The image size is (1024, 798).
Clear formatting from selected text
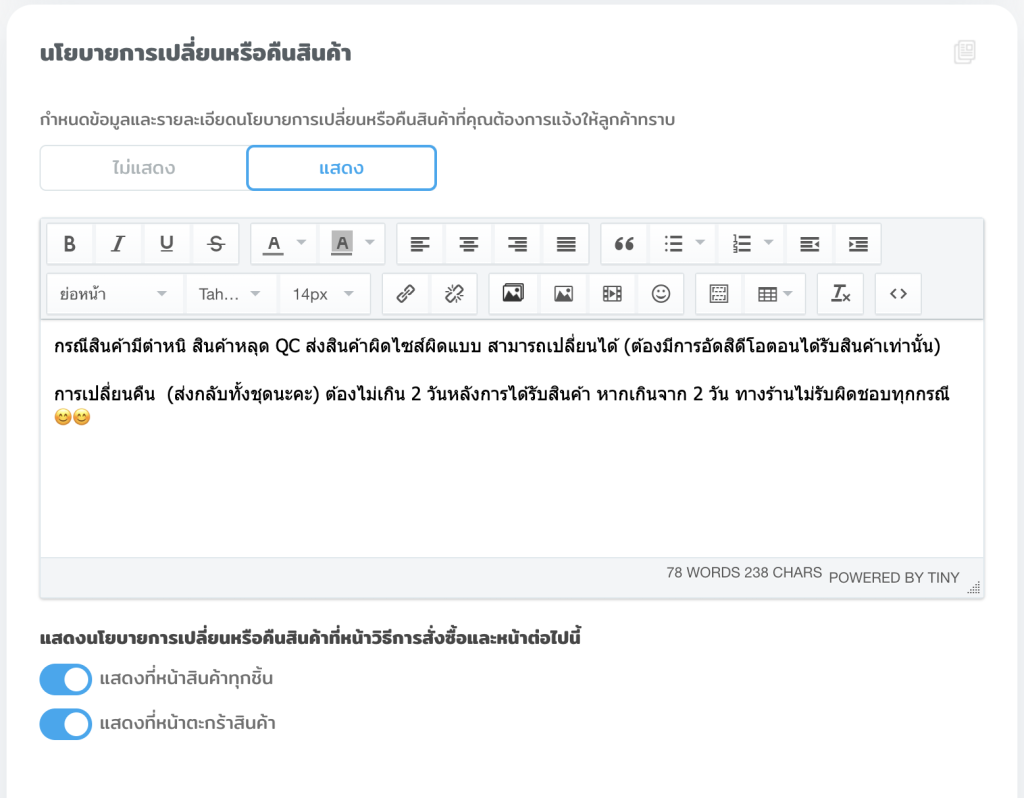[840, 294]
